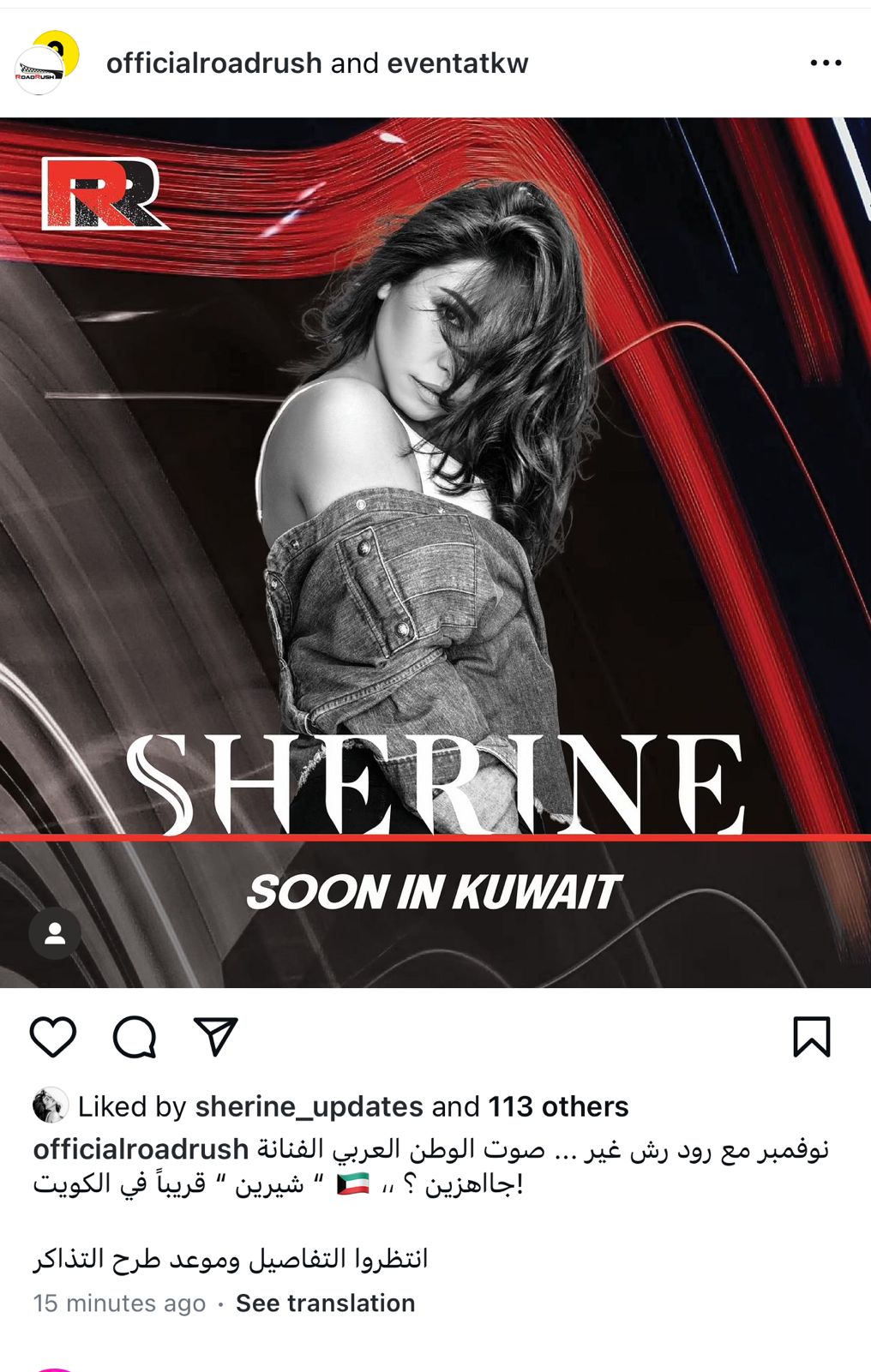Share post using paper plane icon
This screenshot has width=871, height=1372.
(215, 1036)
